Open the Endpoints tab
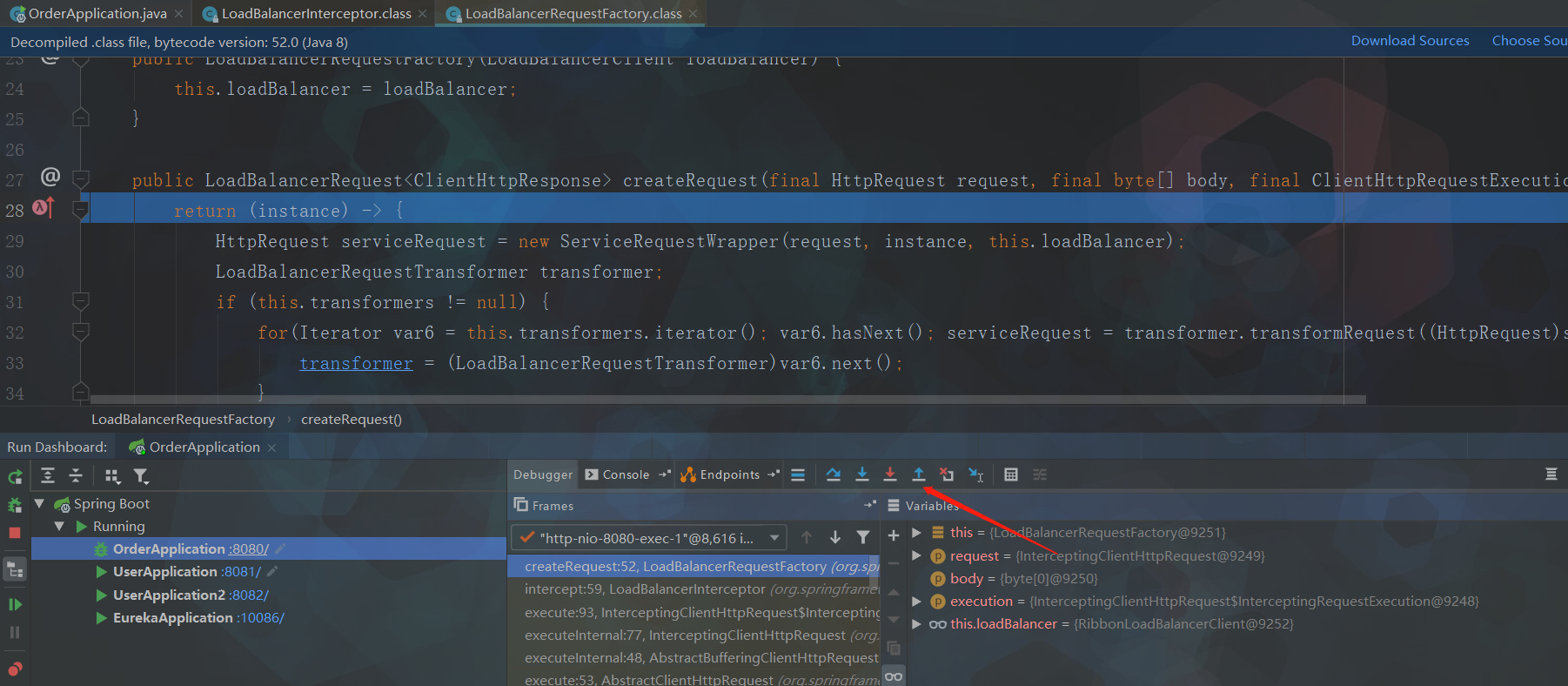1568x686 pixels. click(x=720, y=474)
